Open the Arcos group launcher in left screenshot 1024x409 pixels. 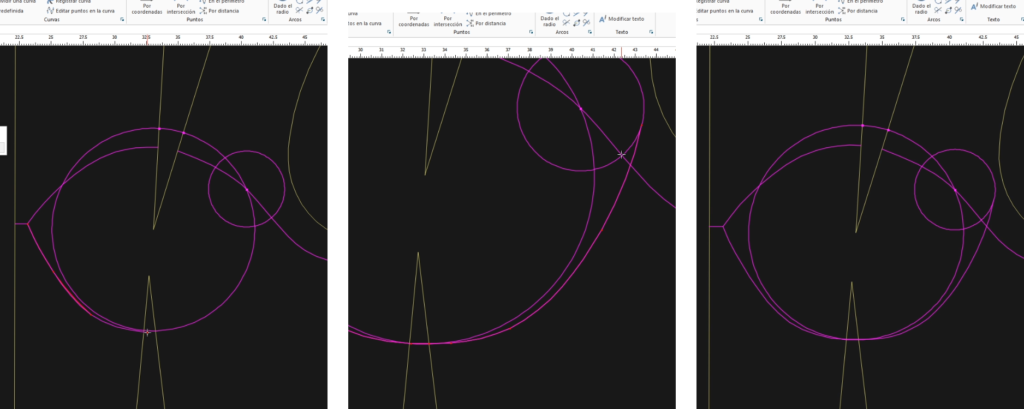click(x=323, y=20)
